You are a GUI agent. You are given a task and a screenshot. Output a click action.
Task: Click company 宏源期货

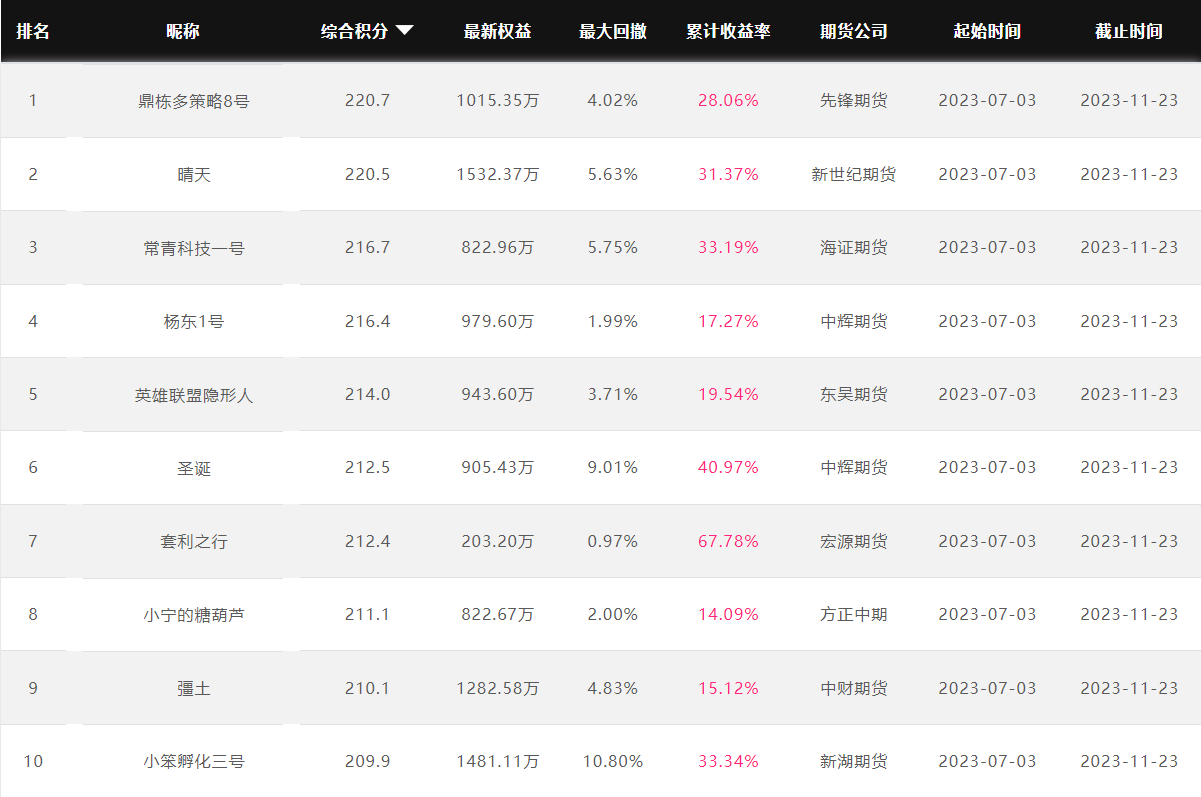(853, 541)
